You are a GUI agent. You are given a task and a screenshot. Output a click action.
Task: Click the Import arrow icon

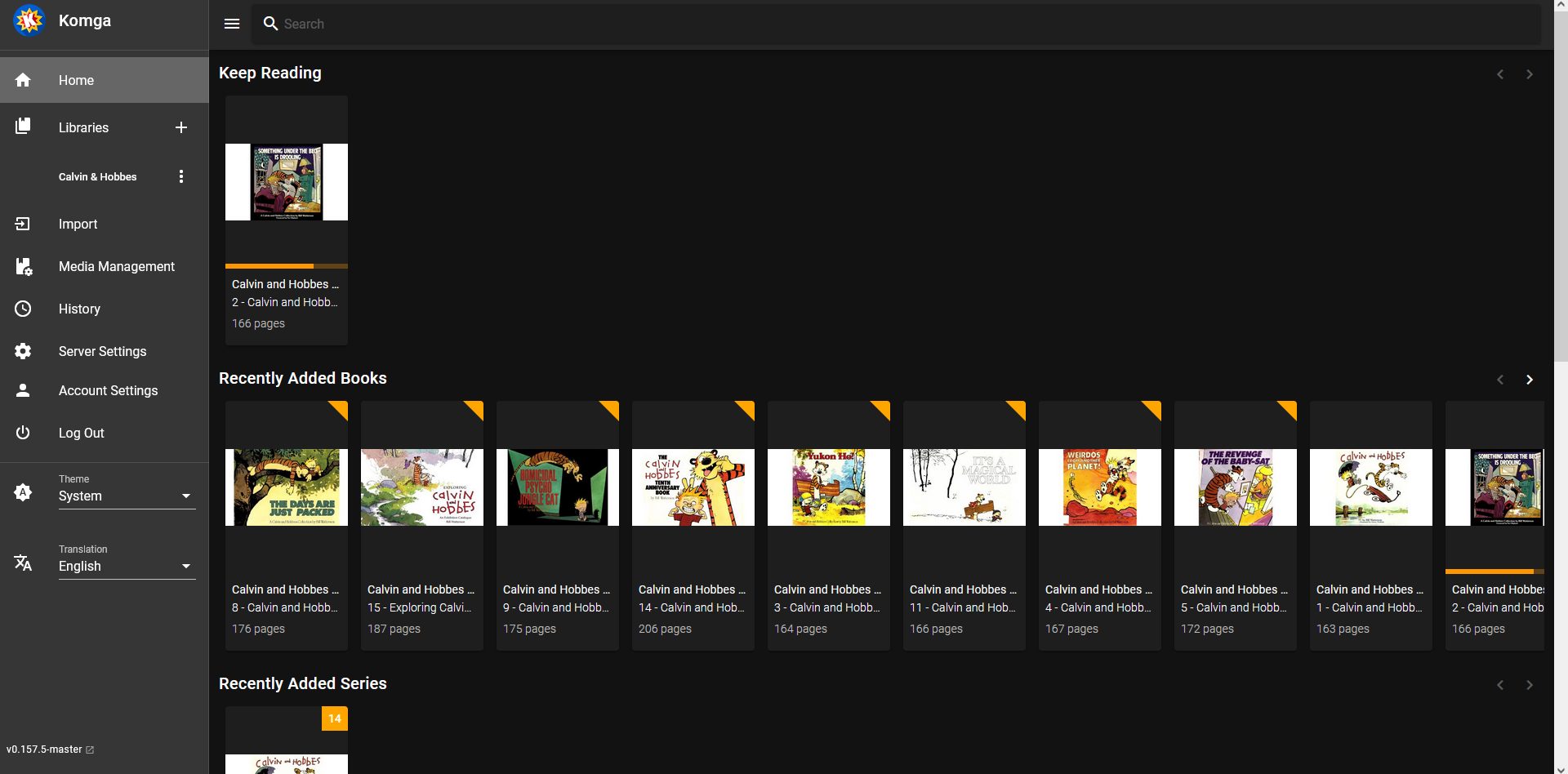tap(23, 224)
